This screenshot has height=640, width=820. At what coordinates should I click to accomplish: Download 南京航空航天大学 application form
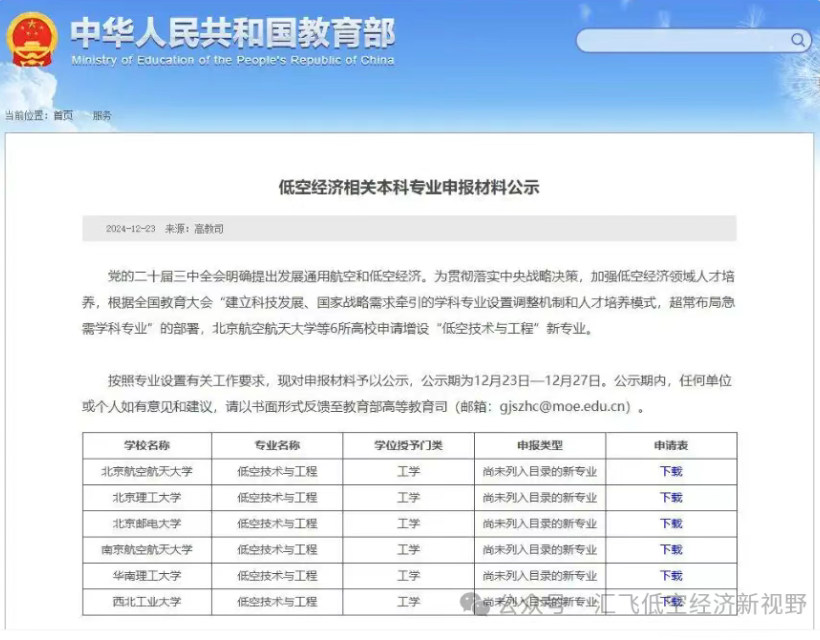[x=671, y=549]
